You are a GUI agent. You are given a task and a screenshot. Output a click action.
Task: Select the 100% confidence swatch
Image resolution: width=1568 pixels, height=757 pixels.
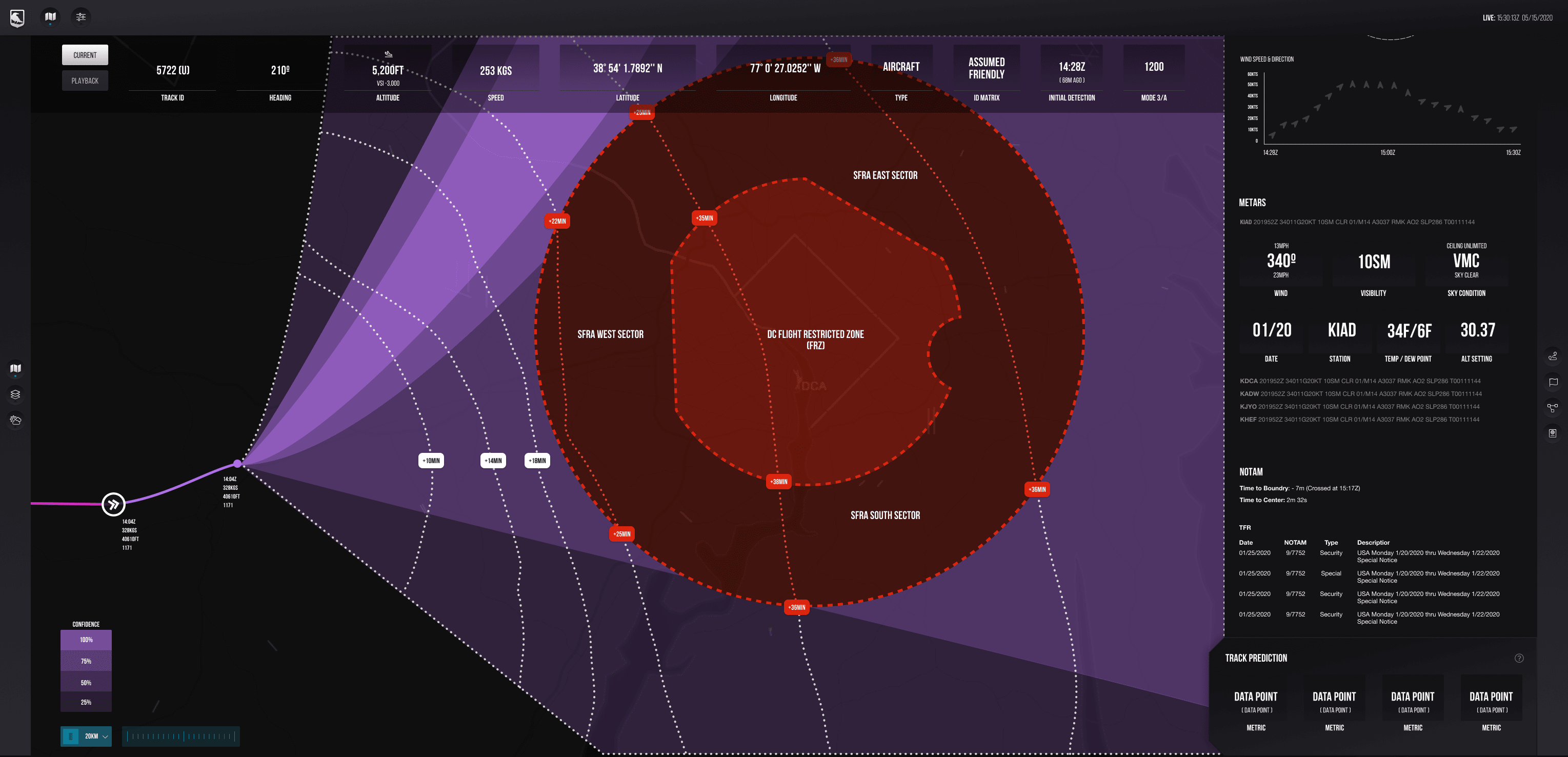(x=86, y=640)
